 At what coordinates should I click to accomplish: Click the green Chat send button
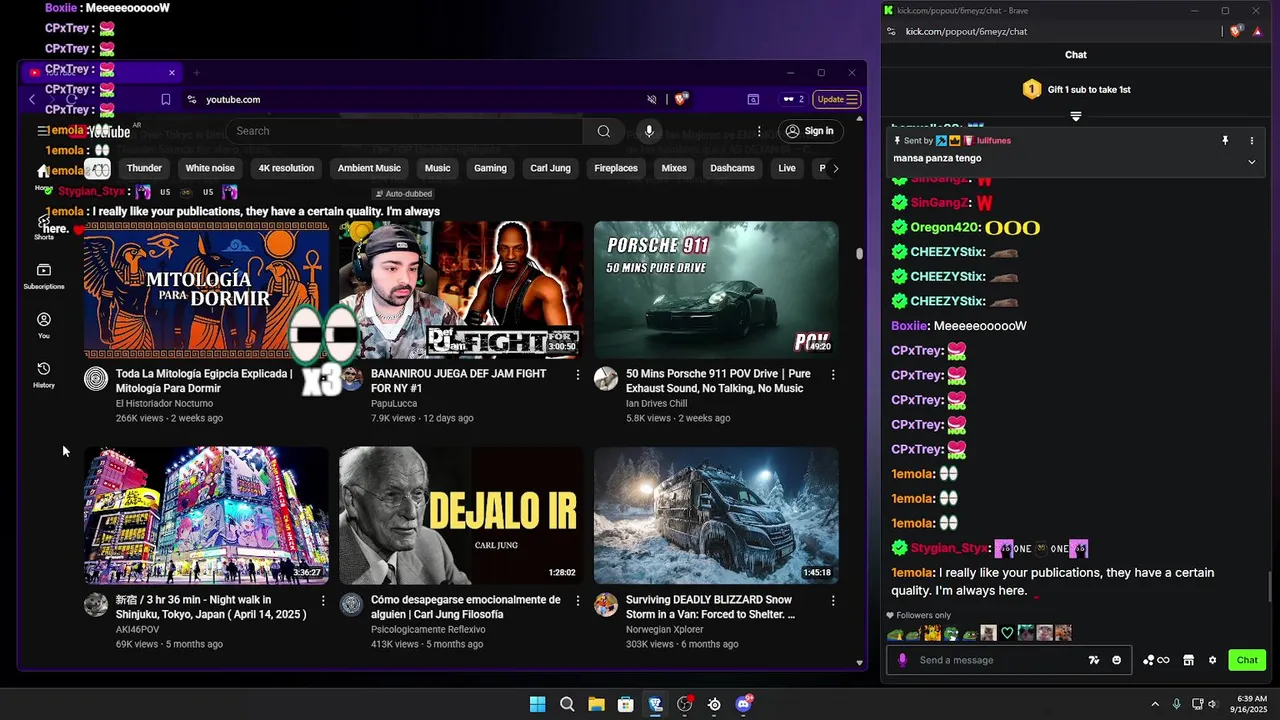(x=1247, y=660)
